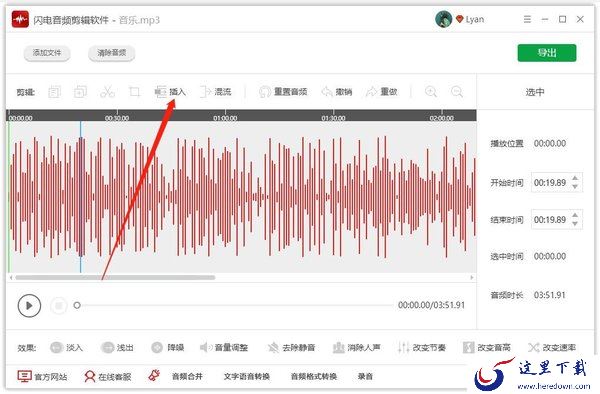Click the 清除音频 clear audio button

tap(111, 53)
